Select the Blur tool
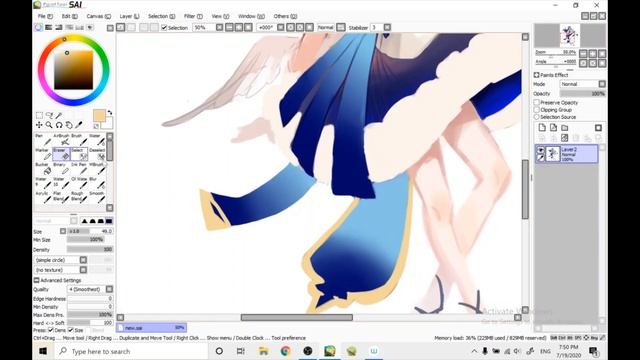 (x=97, y=183)
